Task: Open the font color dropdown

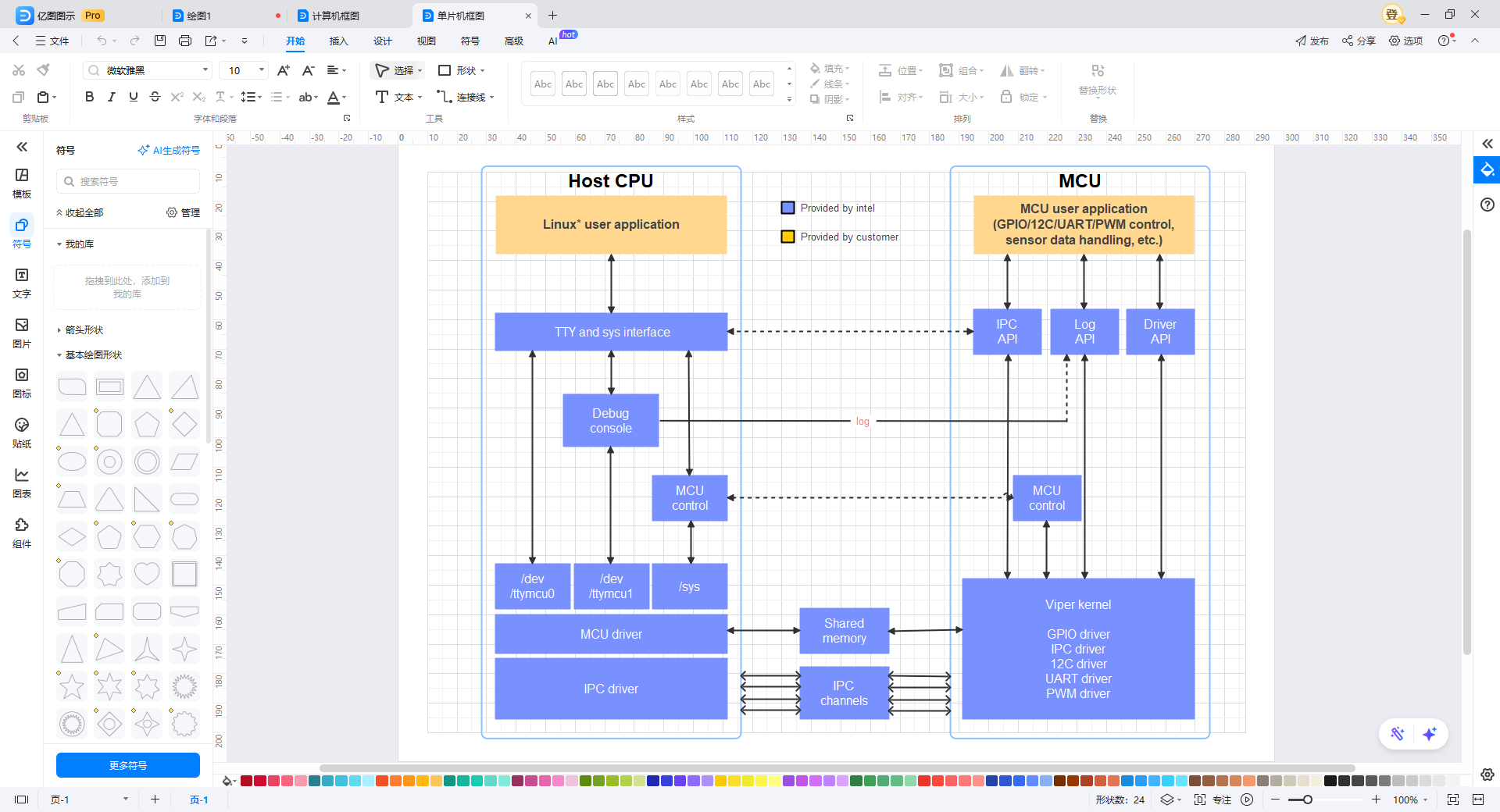Action: 345,98
